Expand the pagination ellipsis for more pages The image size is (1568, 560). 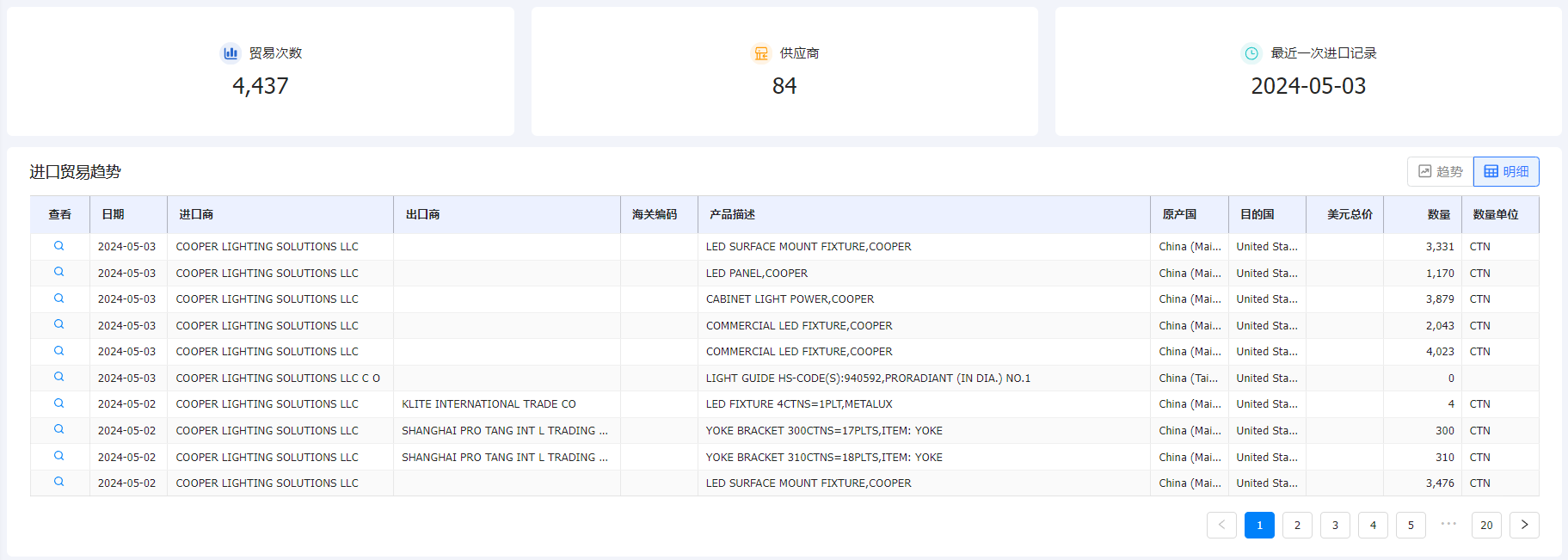(1448, 524)
